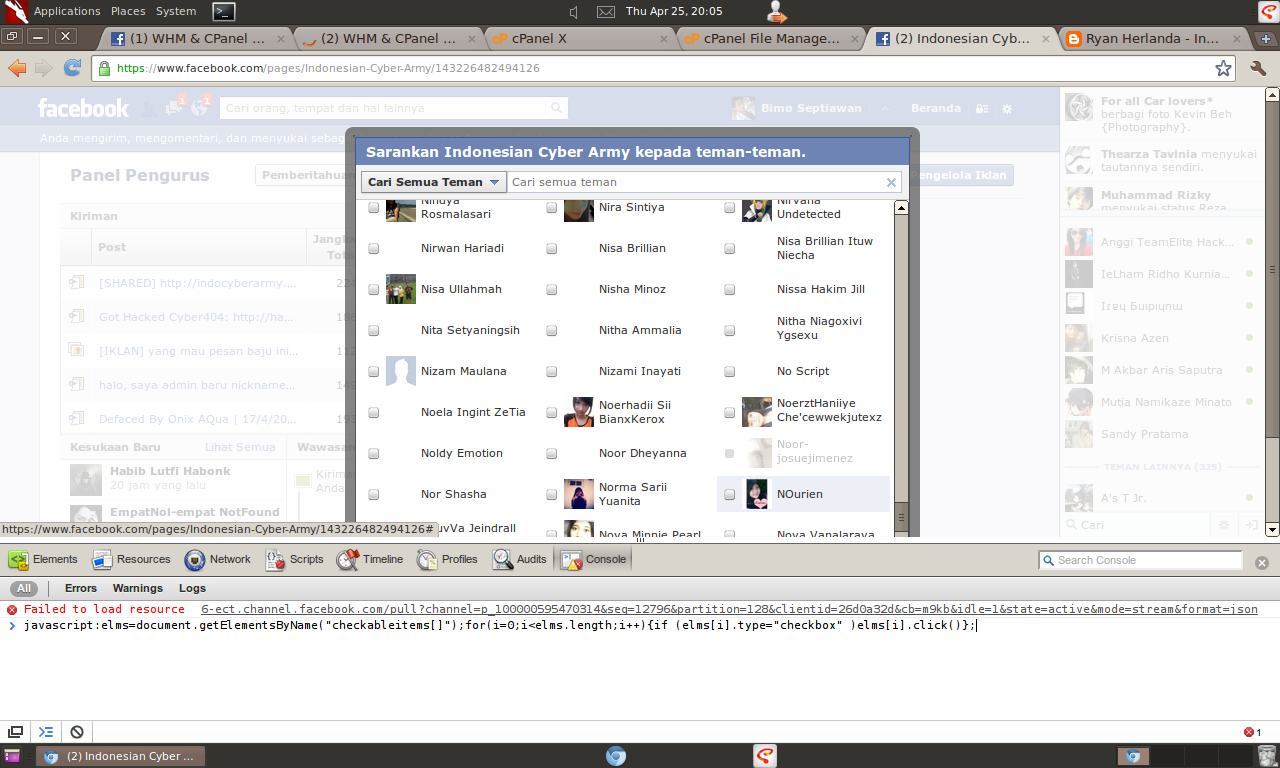Clear the friend search field with X

click(x=891, y=182)
